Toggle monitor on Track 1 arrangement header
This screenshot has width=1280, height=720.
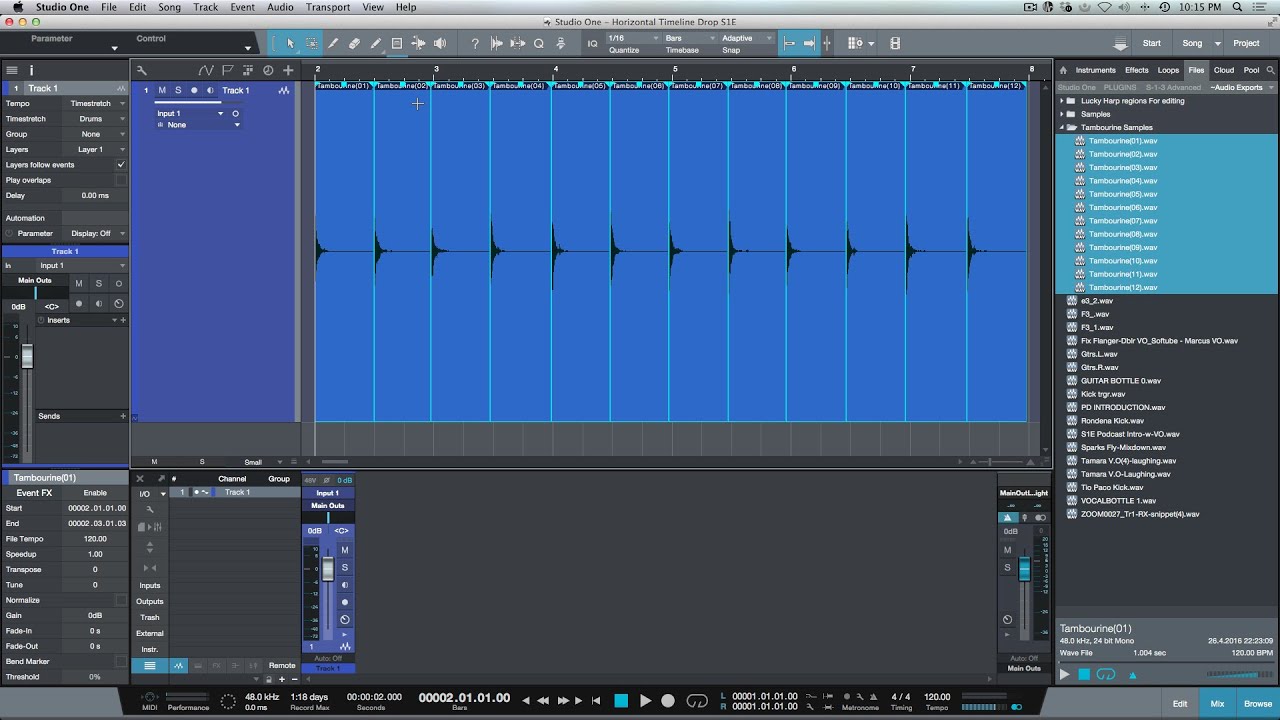coord(210,90)
